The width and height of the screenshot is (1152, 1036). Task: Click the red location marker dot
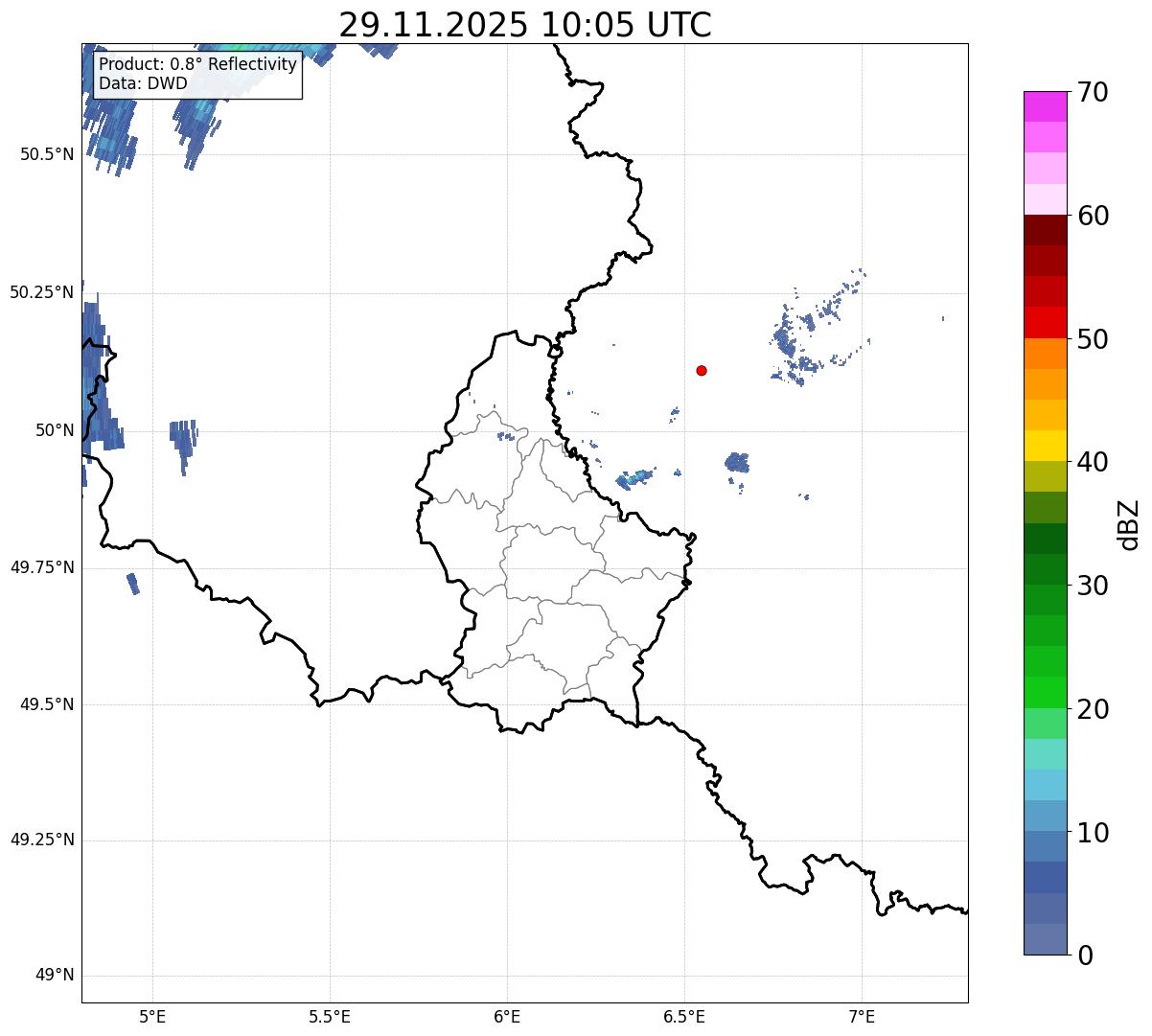[702, 370]
